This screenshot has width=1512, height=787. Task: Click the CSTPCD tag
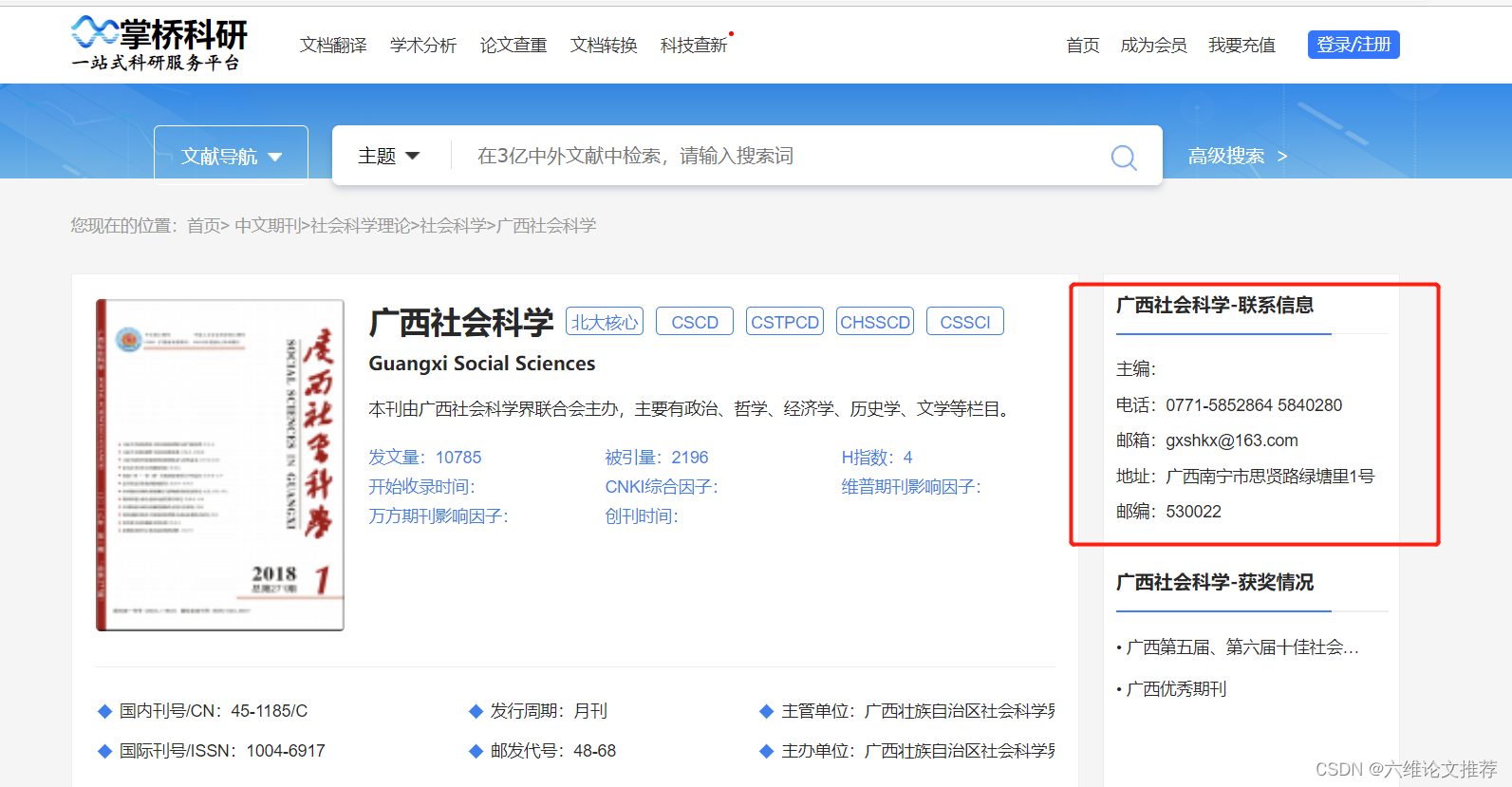tap(785, 322)
